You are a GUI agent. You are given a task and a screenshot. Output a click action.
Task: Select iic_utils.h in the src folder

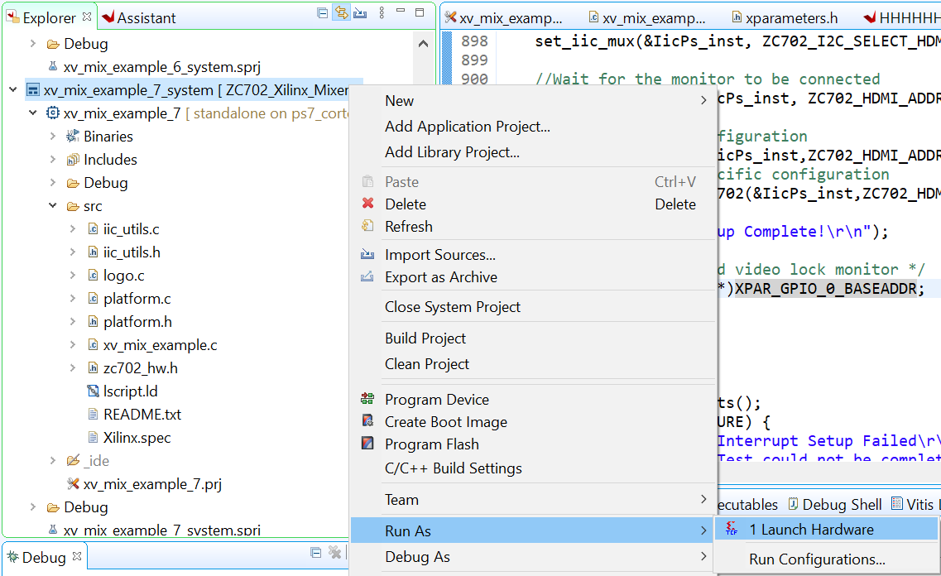click(131, 253)
